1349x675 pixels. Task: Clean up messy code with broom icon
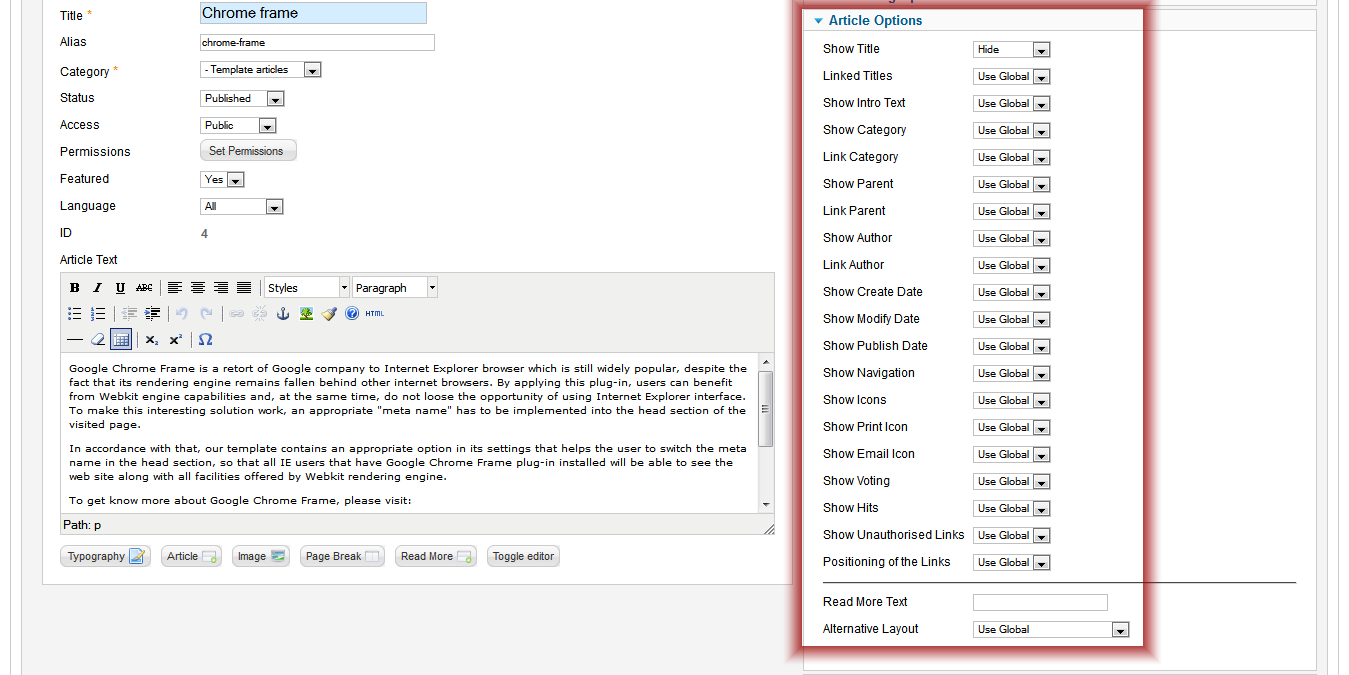click(x=329, y=314)
